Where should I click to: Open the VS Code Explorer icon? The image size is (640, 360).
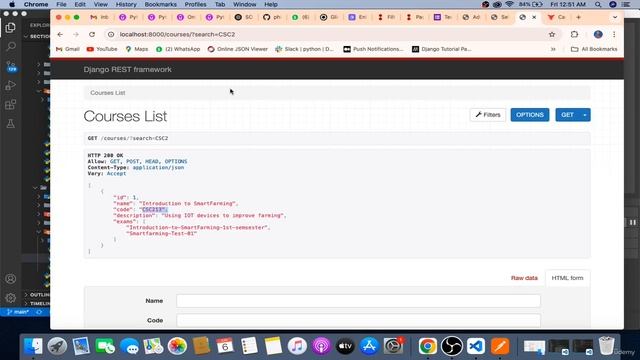11,27
